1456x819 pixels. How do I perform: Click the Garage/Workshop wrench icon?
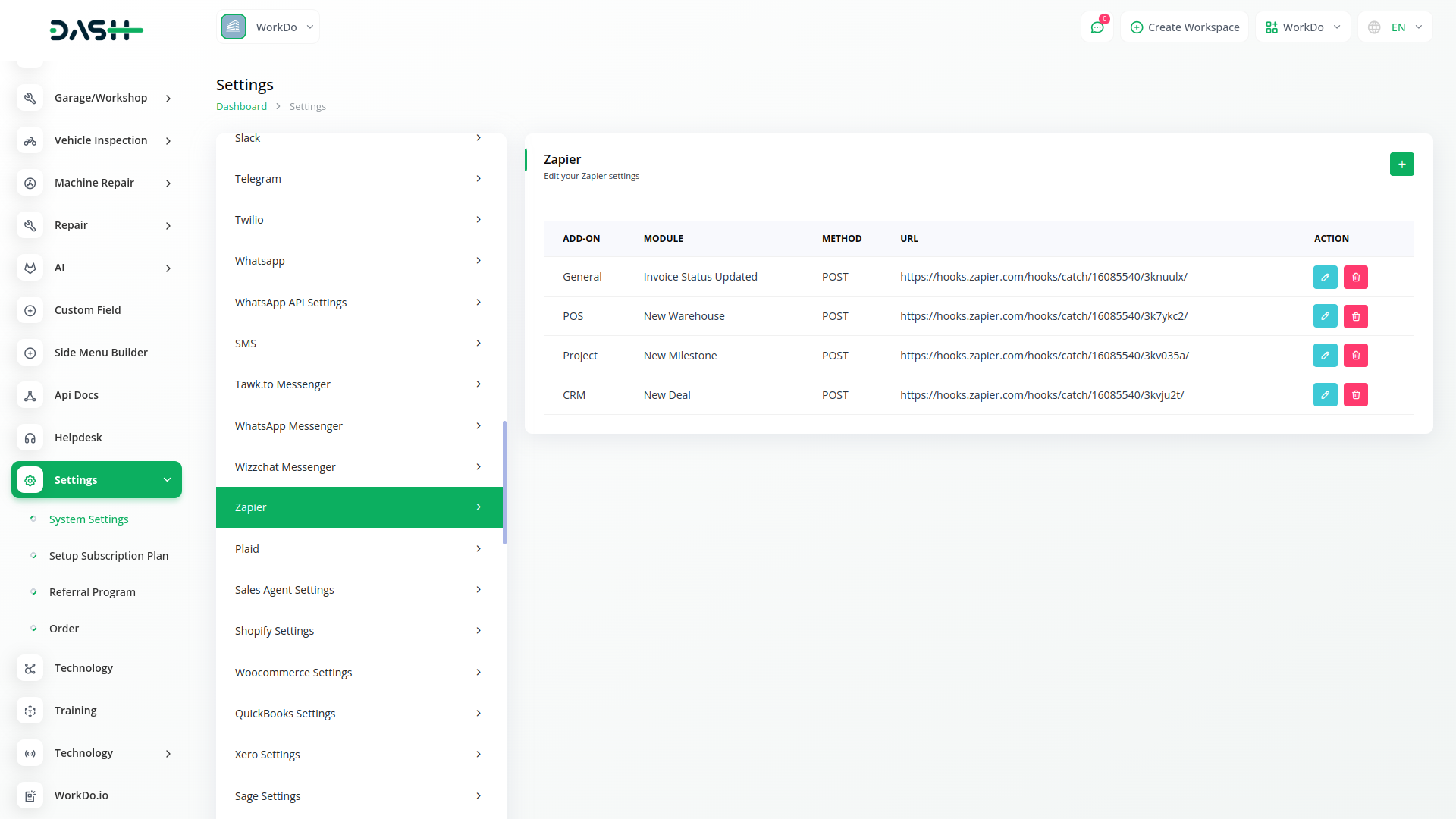pos(30,98)
